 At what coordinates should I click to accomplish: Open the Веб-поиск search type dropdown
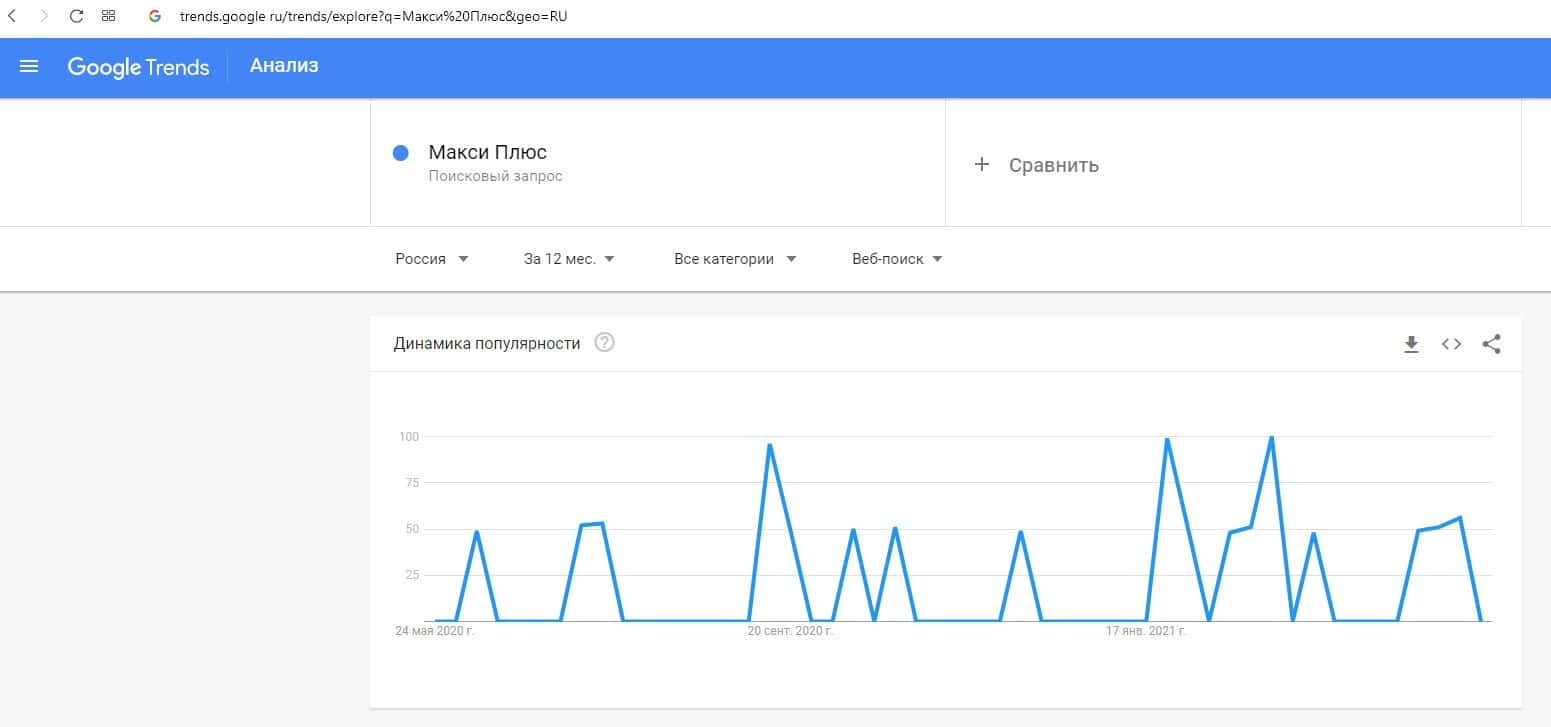click(x=897, y=259)
